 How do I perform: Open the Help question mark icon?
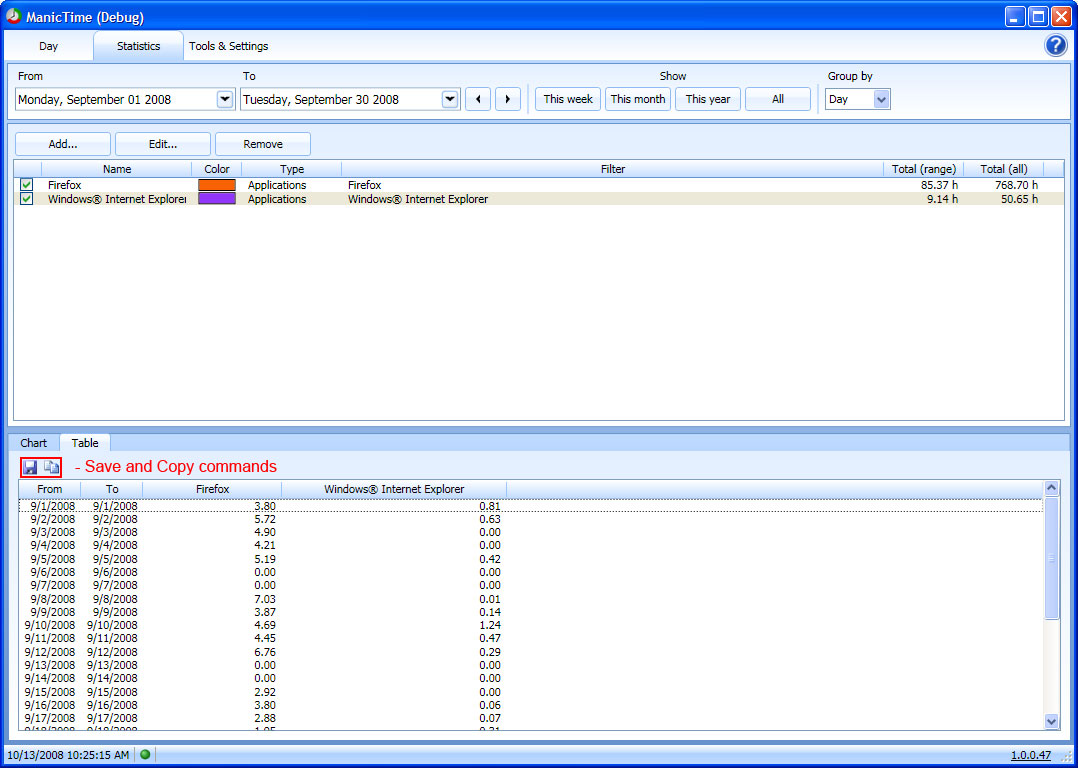tap(1055, 45)
